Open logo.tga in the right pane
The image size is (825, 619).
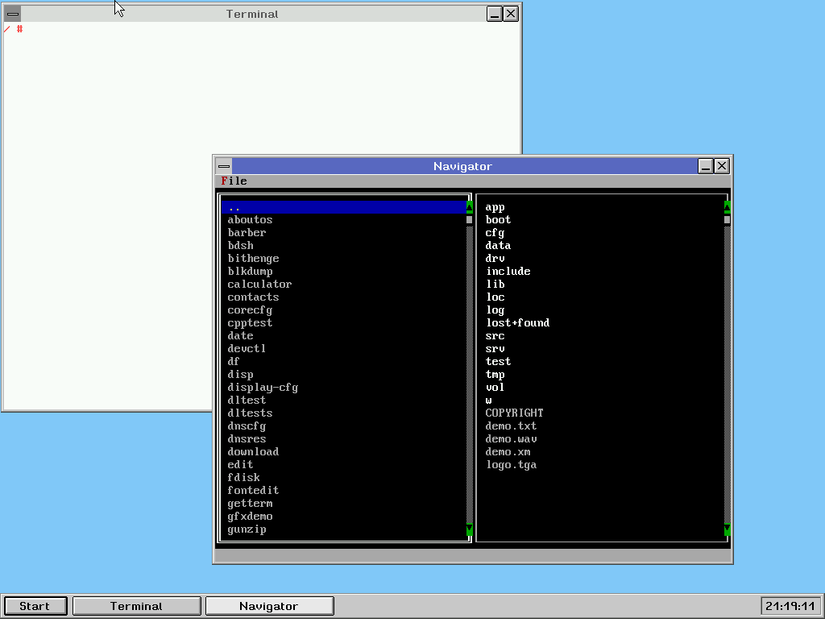click(x=510, y=464)
